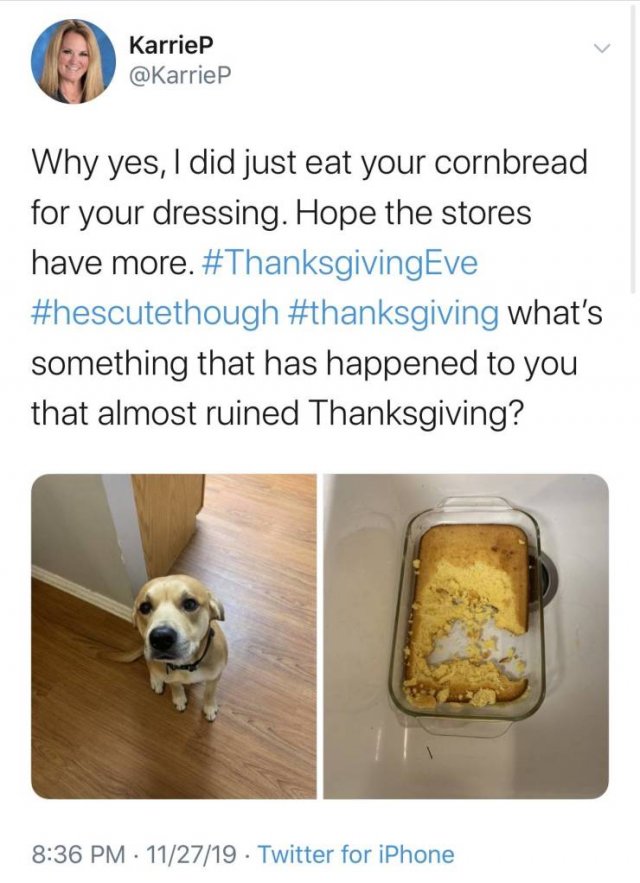View the dog photo on the left
640x883 pixels.
coord(174,636)
